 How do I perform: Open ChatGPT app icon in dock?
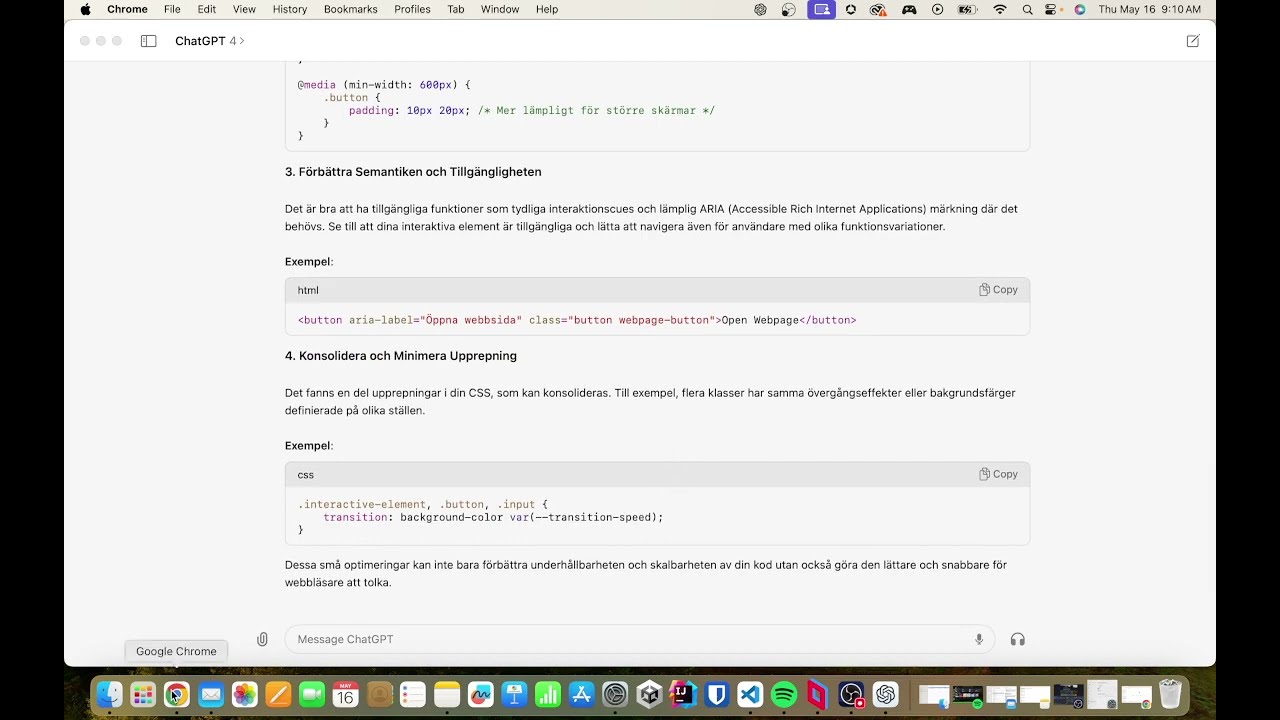click(885, 694)
